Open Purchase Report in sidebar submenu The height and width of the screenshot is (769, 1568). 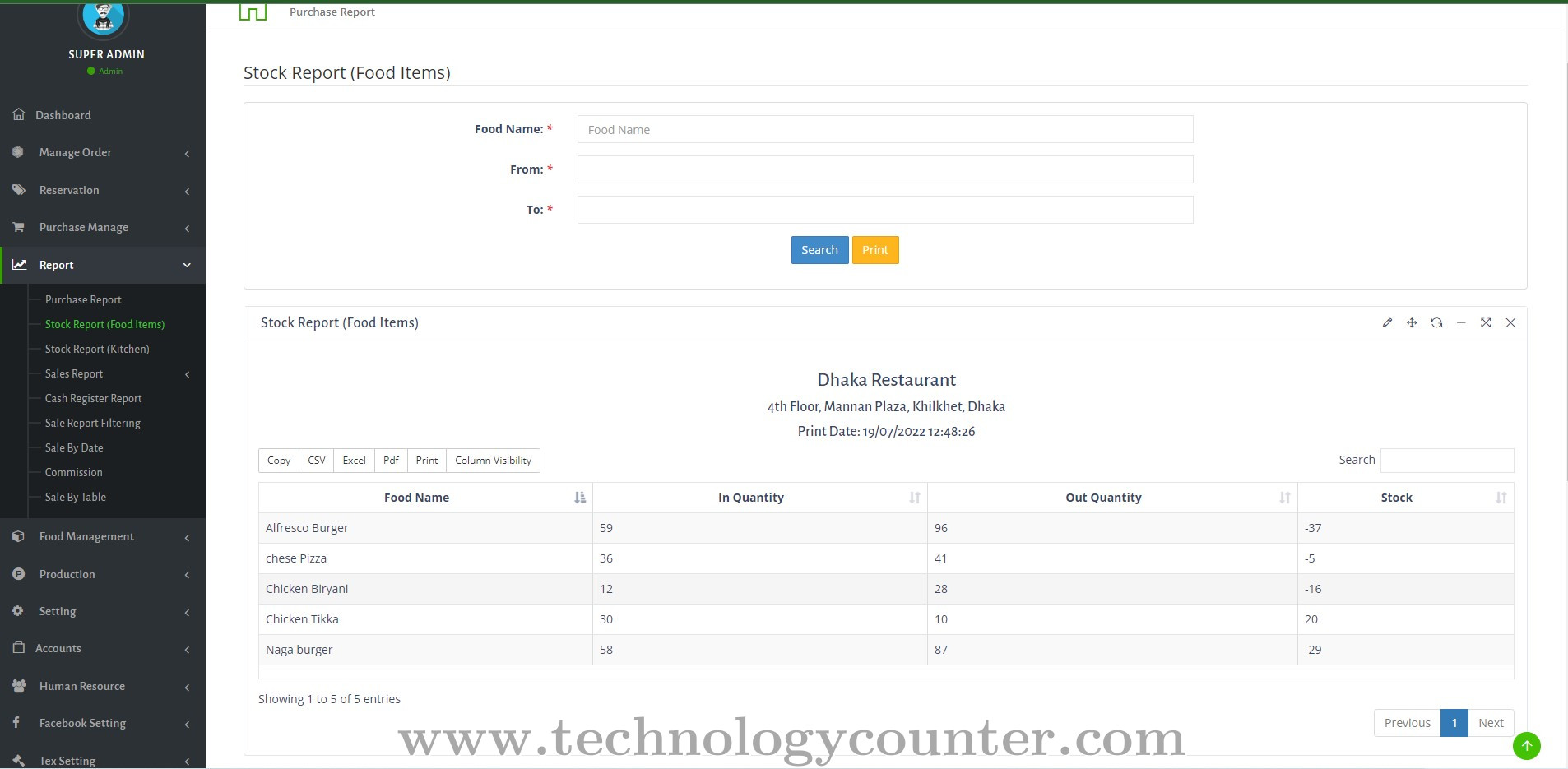point(83,299)
